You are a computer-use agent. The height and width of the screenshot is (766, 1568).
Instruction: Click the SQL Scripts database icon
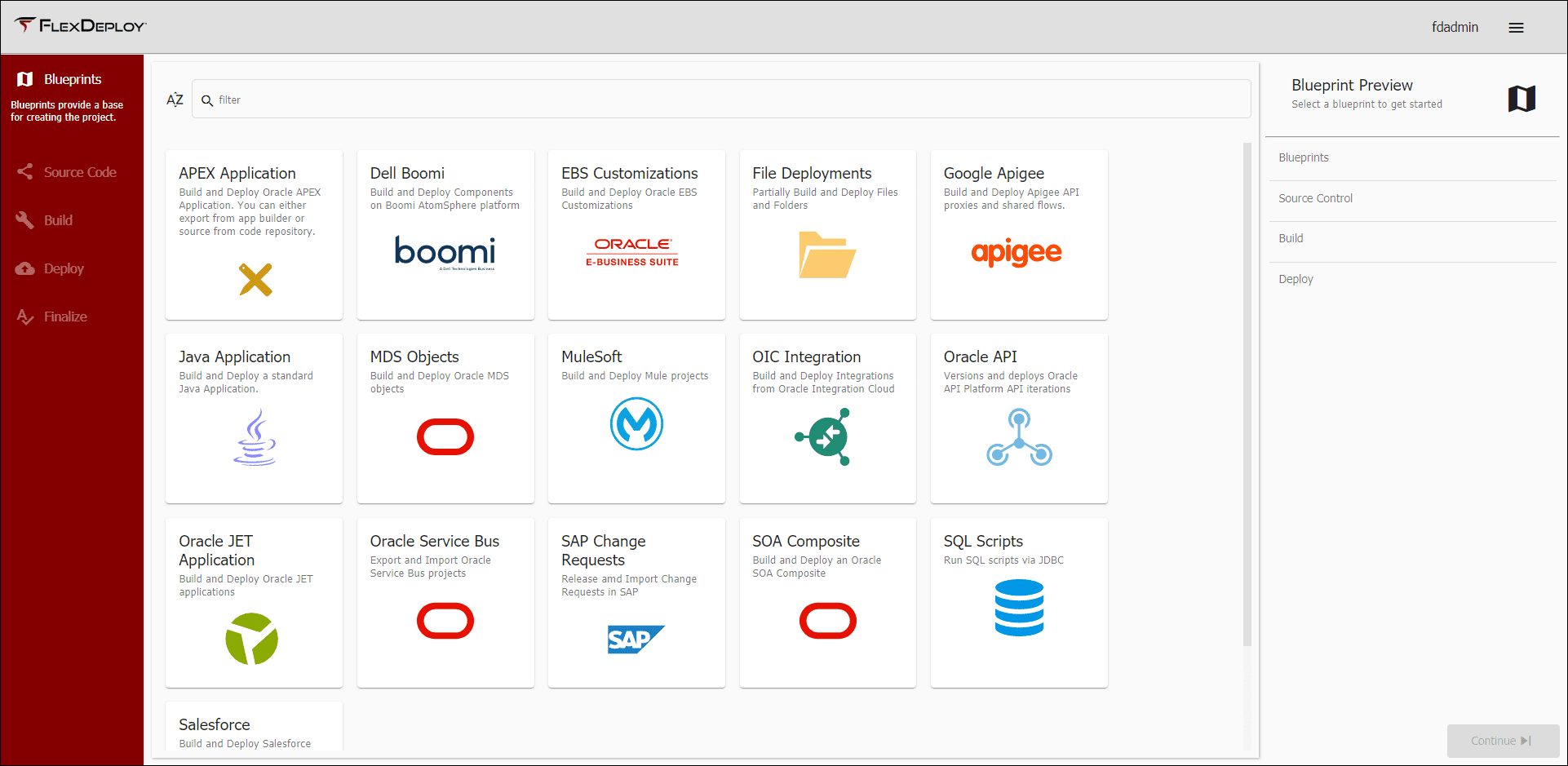point(1019,608)
